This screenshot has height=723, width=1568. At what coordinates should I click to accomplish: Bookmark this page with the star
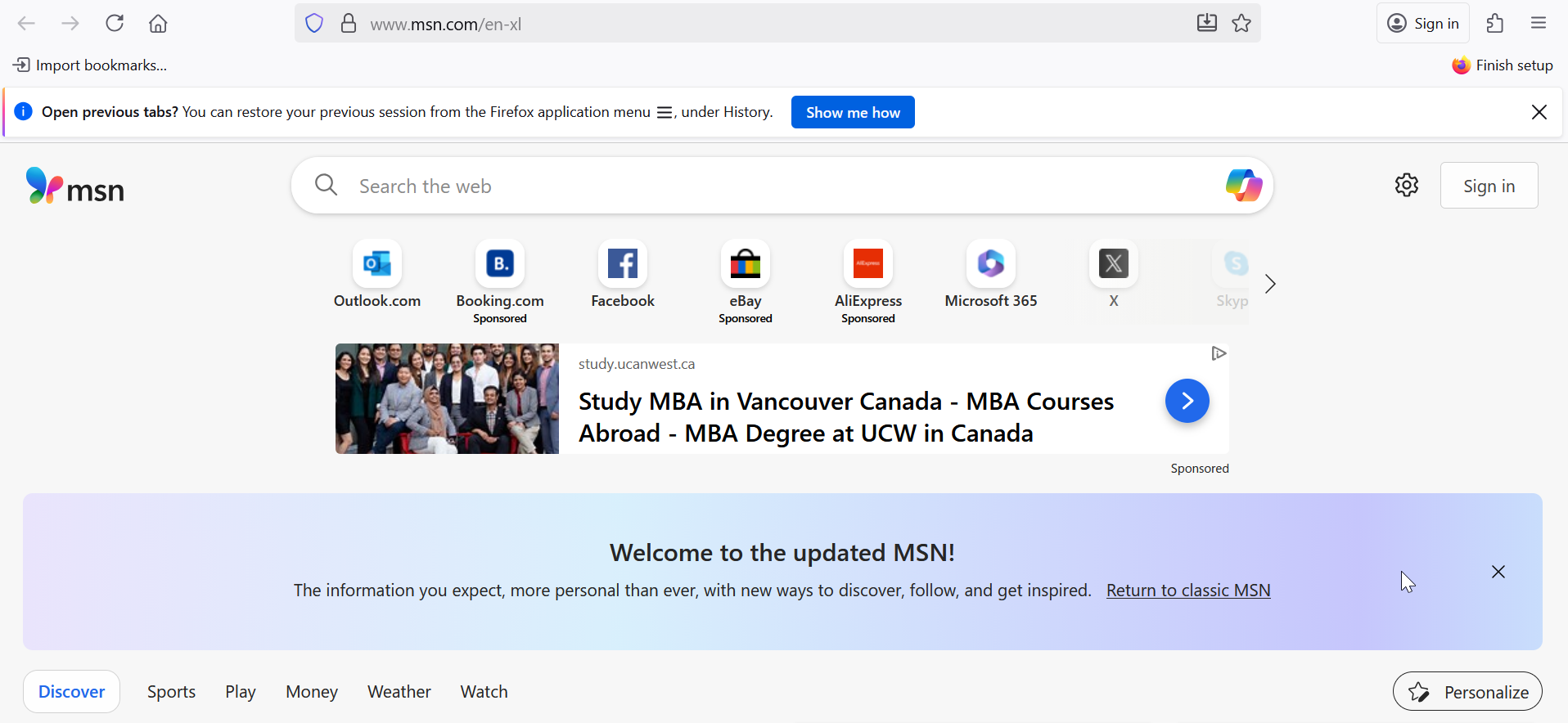(1241, 24)
